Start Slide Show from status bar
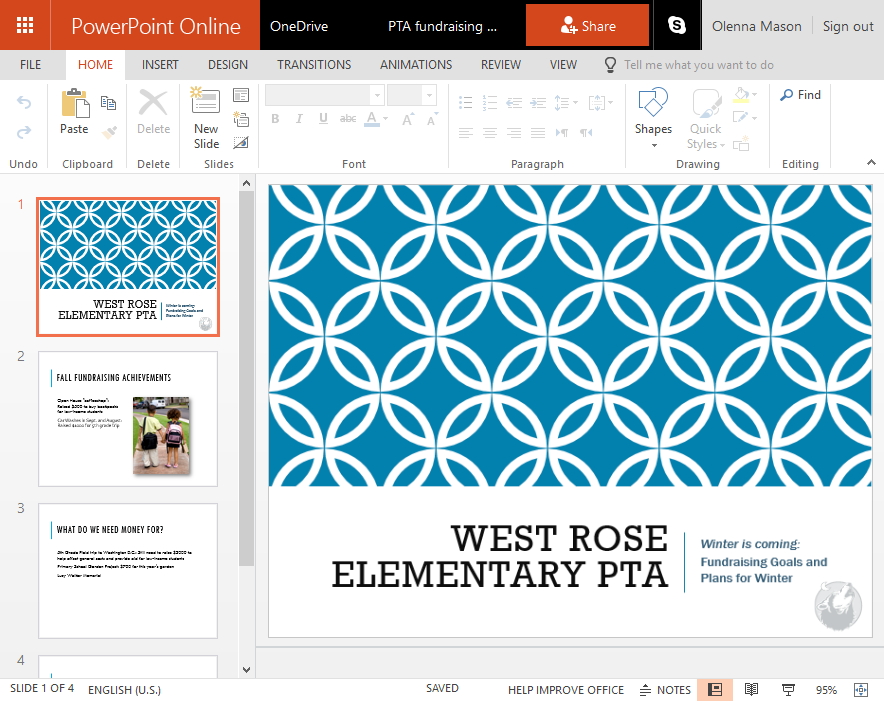The image size is (884, 701). [788, 690]
